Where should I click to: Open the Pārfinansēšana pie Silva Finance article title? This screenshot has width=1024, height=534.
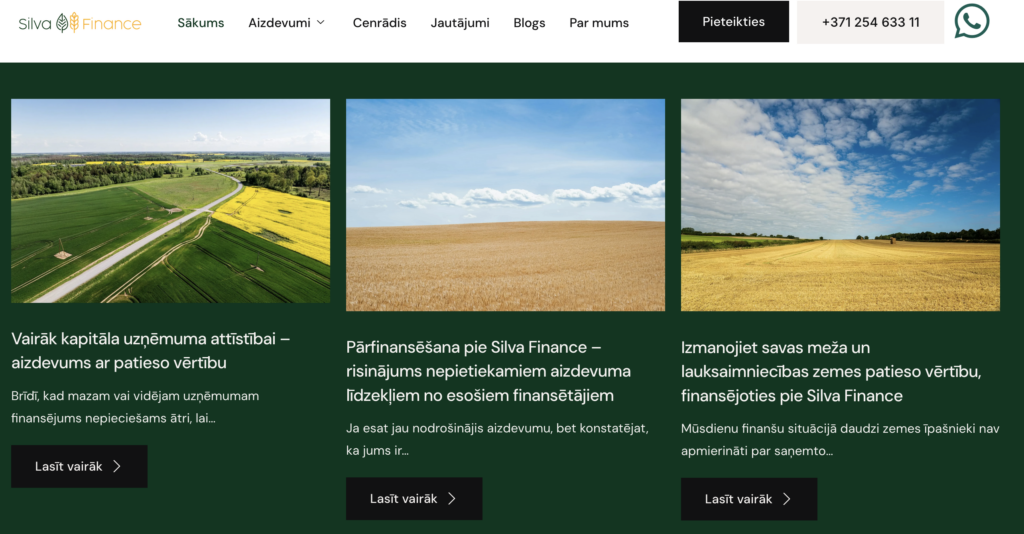point(488,371)
